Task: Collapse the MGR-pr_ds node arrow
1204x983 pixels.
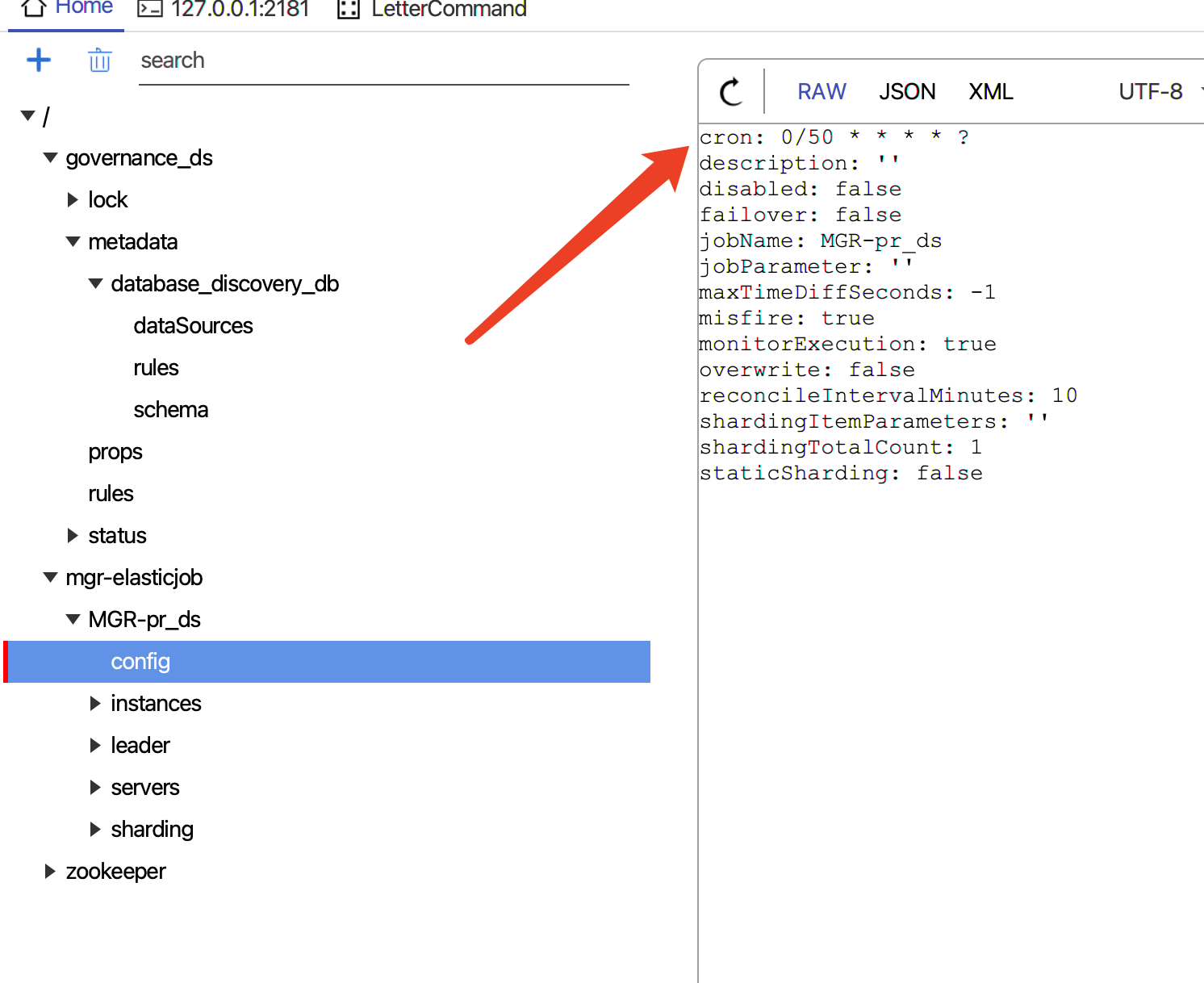Action: click(73, 619)
